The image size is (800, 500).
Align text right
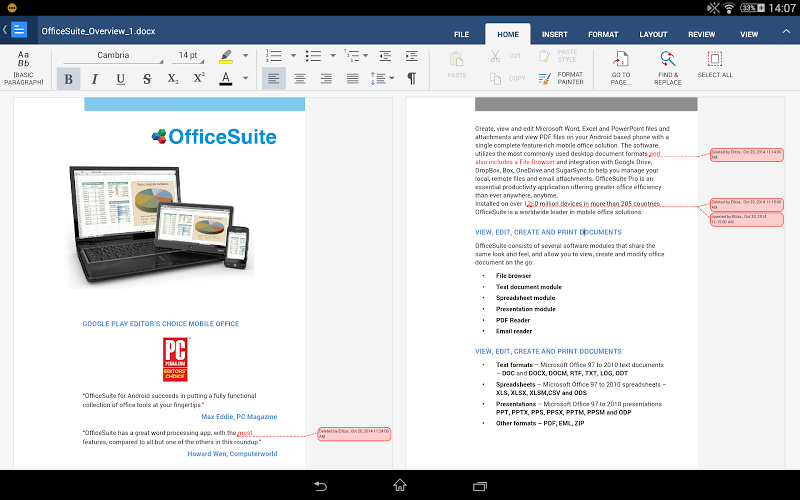coord(326,79)
